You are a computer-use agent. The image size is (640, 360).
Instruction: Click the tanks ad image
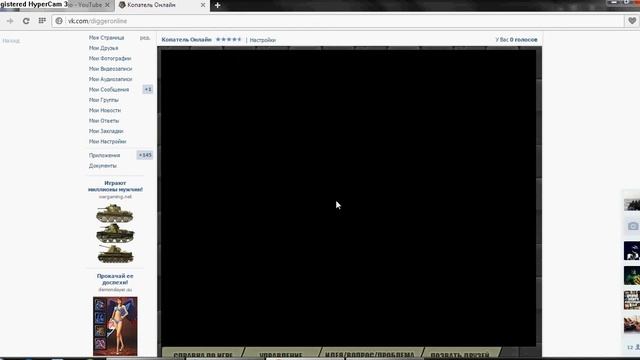point(115,233)
